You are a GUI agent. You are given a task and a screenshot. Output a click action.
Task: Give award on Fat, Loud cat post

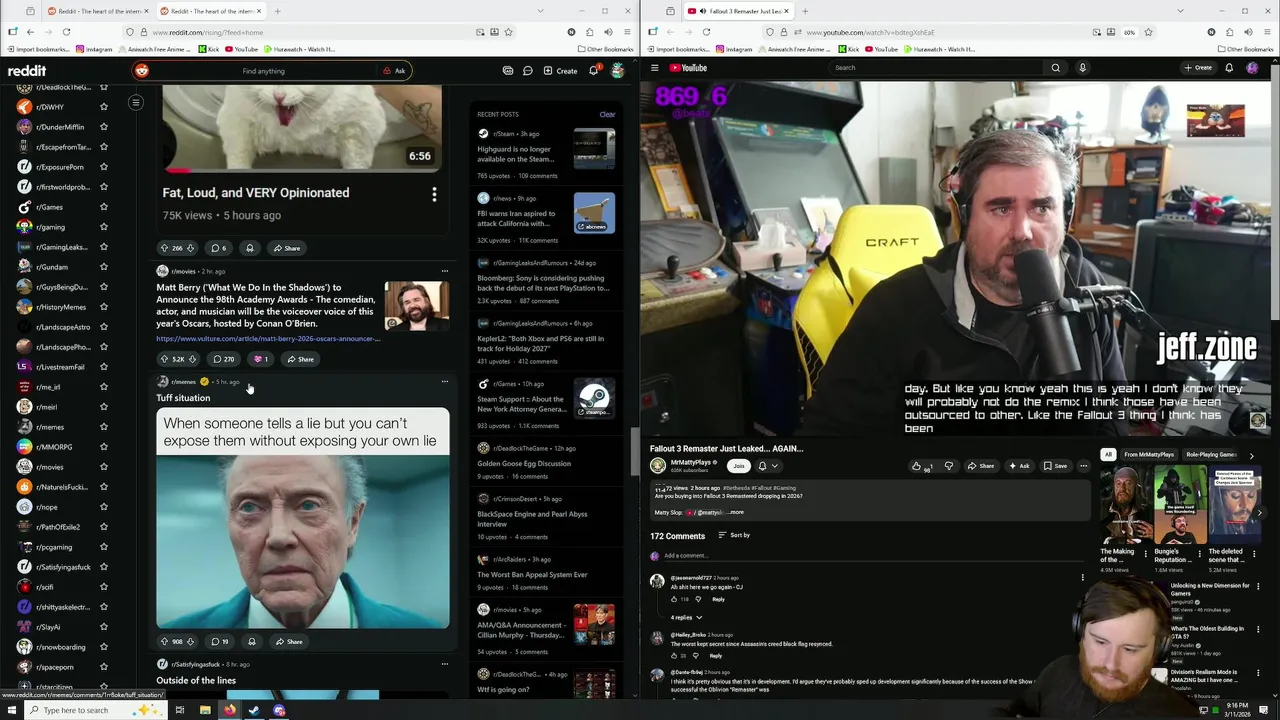click(250, 248)
